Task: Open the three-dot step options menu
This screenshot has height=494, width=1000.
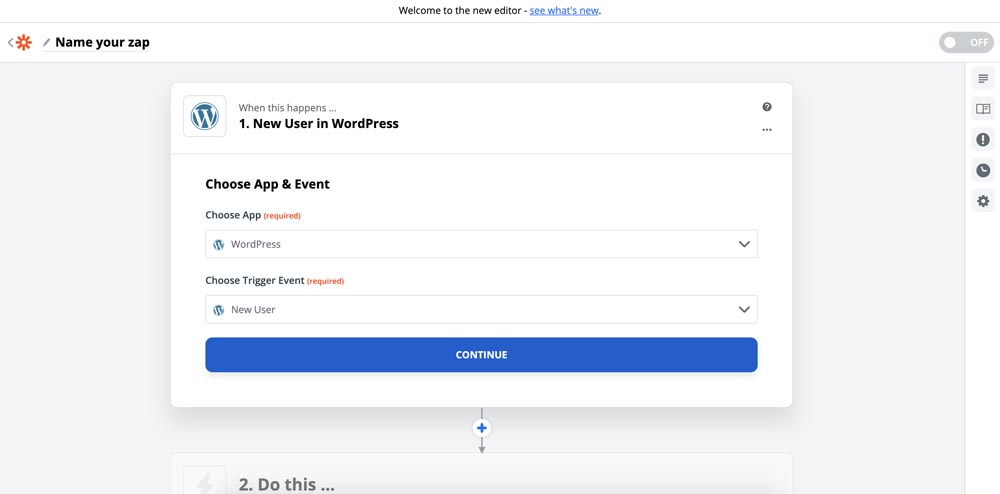Action: point(767,130)
